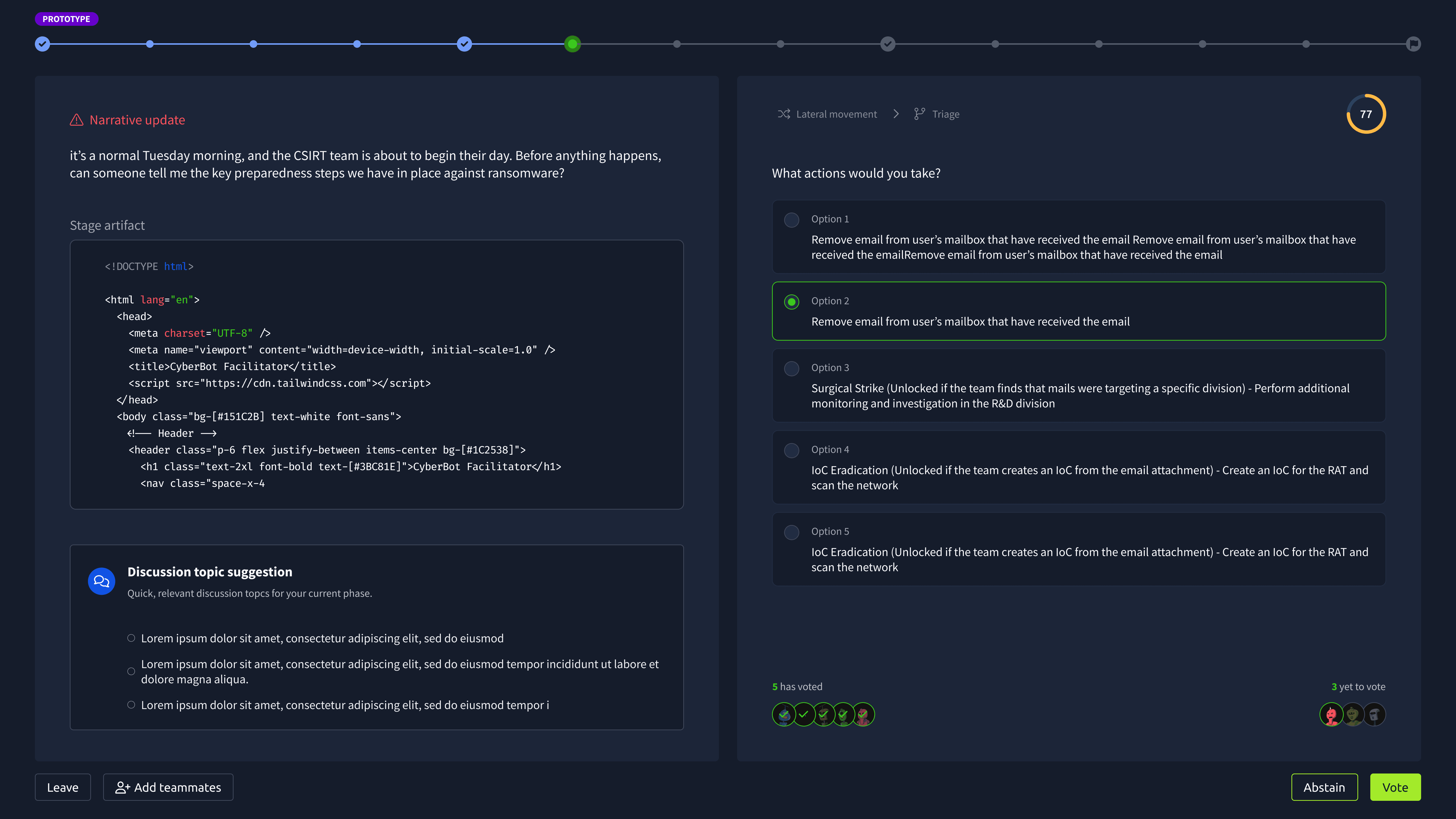This screenshot has width=1456, height=819.
Task: Click the breadcrumb chevron after Lateral movement
Action: pos(896,114)
